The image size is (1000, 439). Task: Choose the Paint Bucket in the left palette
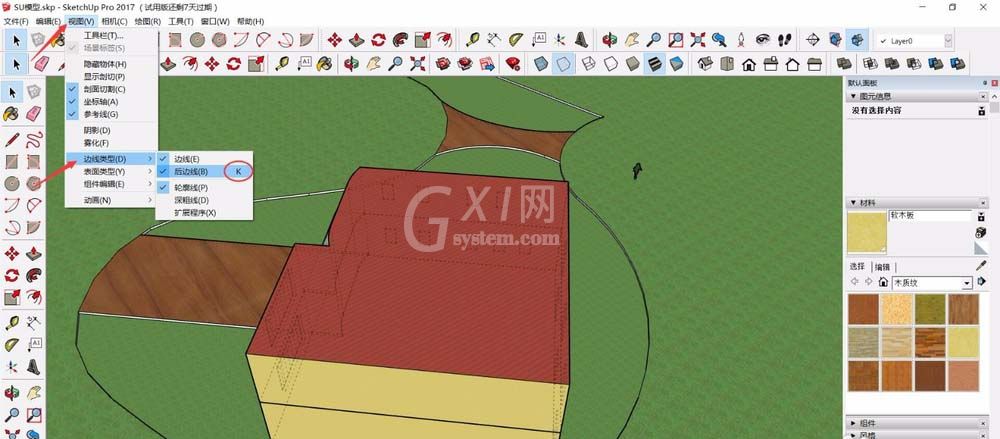11,114
